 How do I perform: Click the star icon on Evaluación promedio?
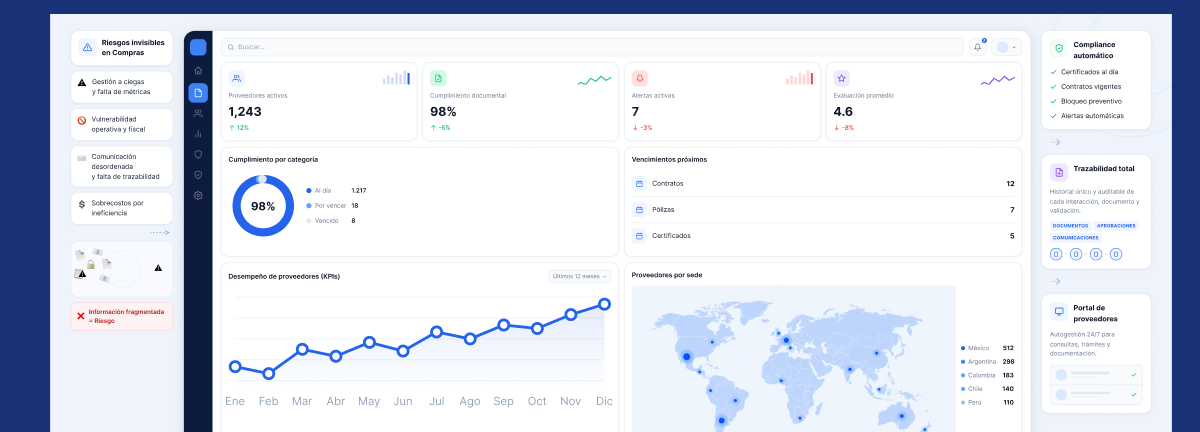coord(841,78)
